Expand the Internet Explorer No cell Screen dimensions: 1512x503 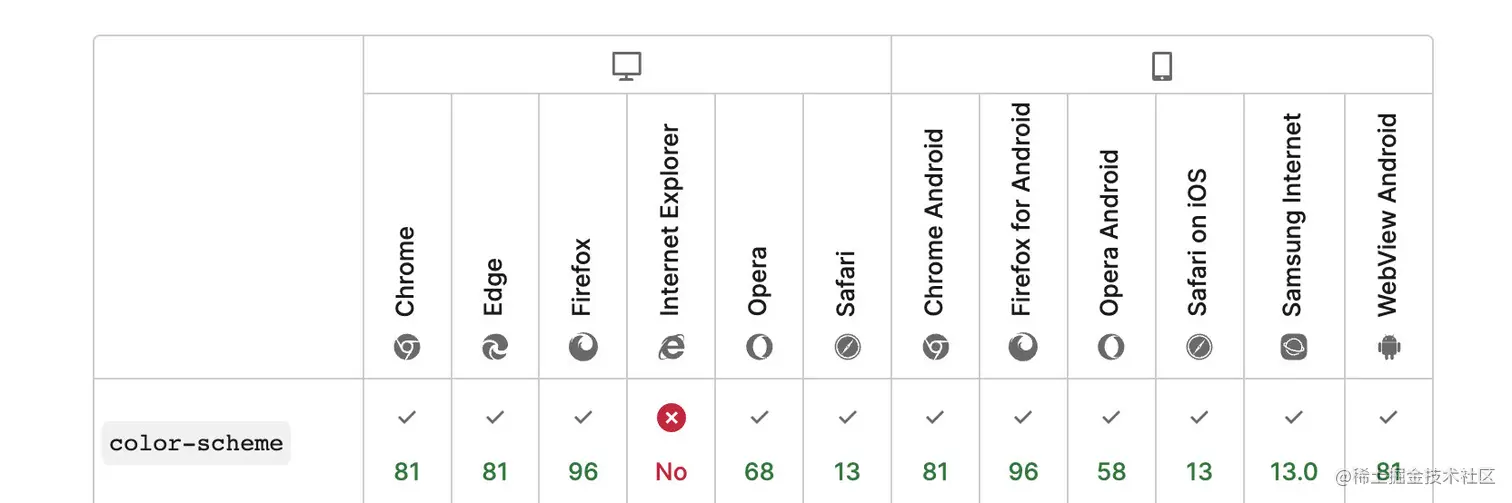coord(671,441)
